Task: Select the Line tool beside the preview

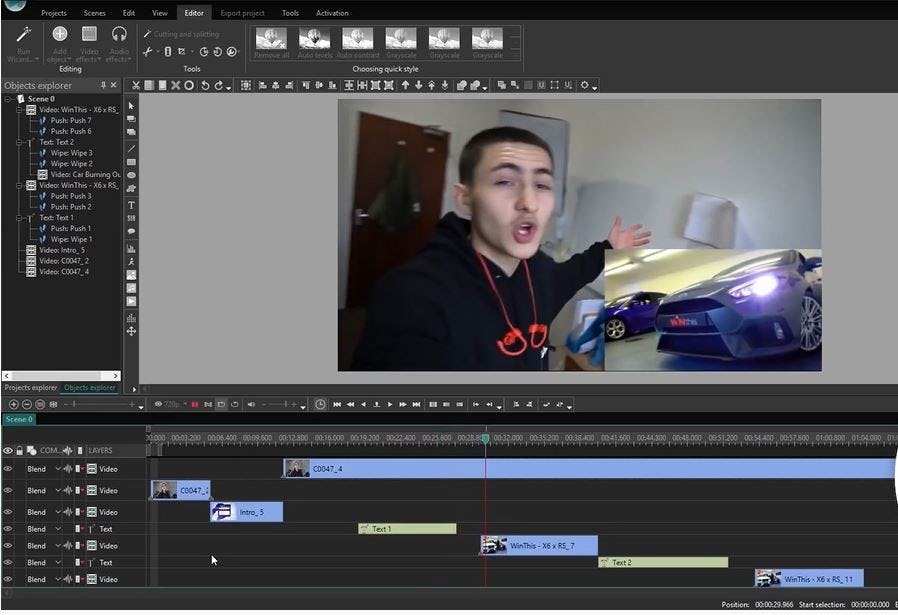Action: 133,146
